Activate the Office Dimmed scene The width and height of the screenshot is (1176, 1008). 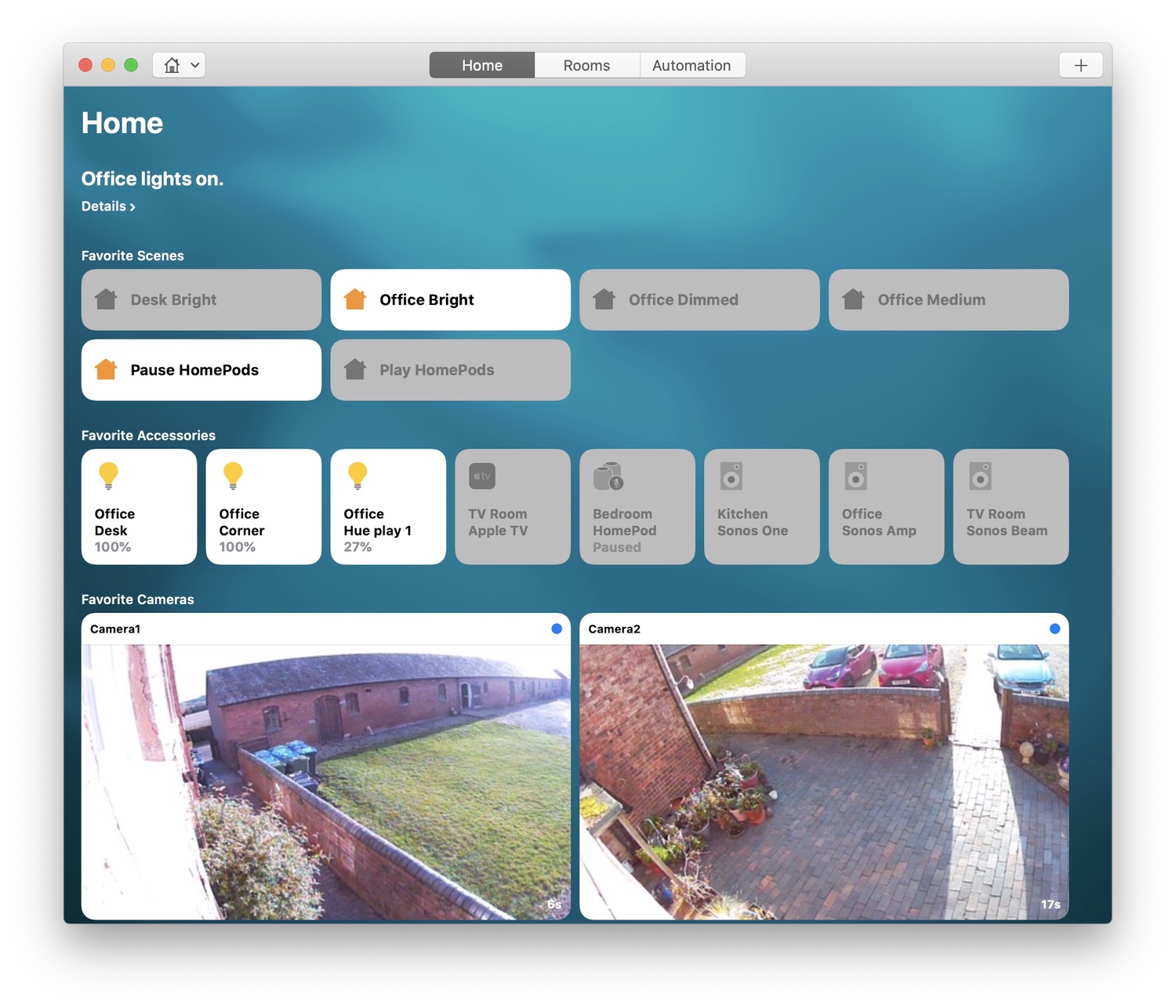pyautogui.click(x=699, y=299)
